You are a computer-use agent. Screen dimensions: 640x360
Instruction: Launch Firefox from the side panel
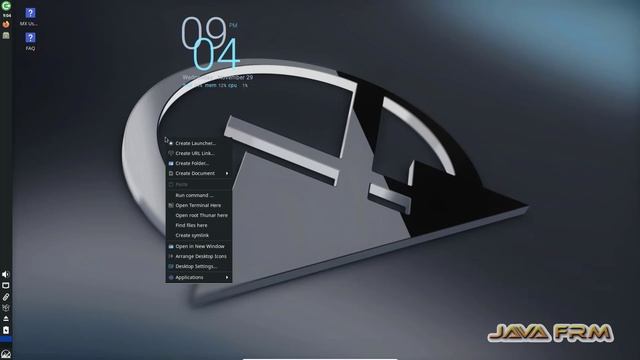[6, 24]
